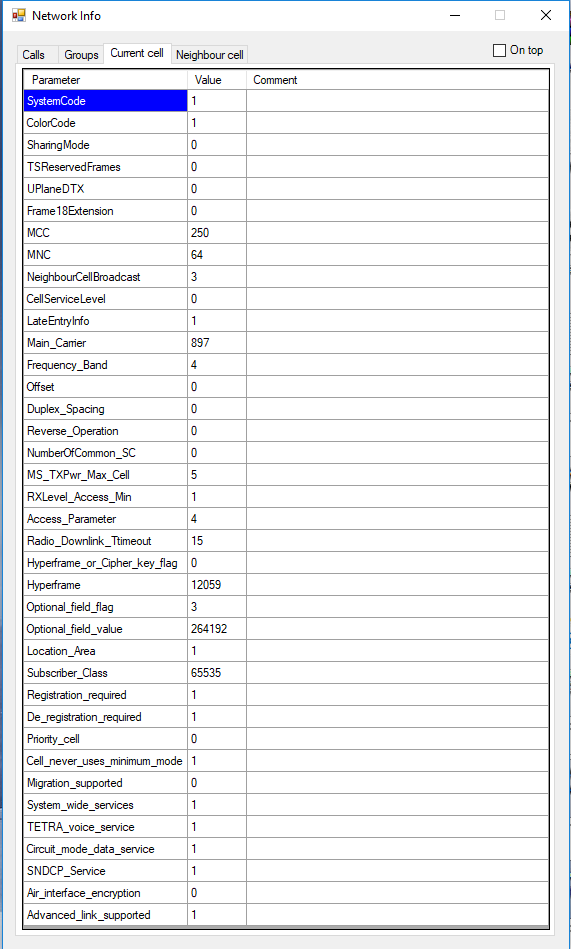Click Circuit_mode_data_service parameter

105,849
